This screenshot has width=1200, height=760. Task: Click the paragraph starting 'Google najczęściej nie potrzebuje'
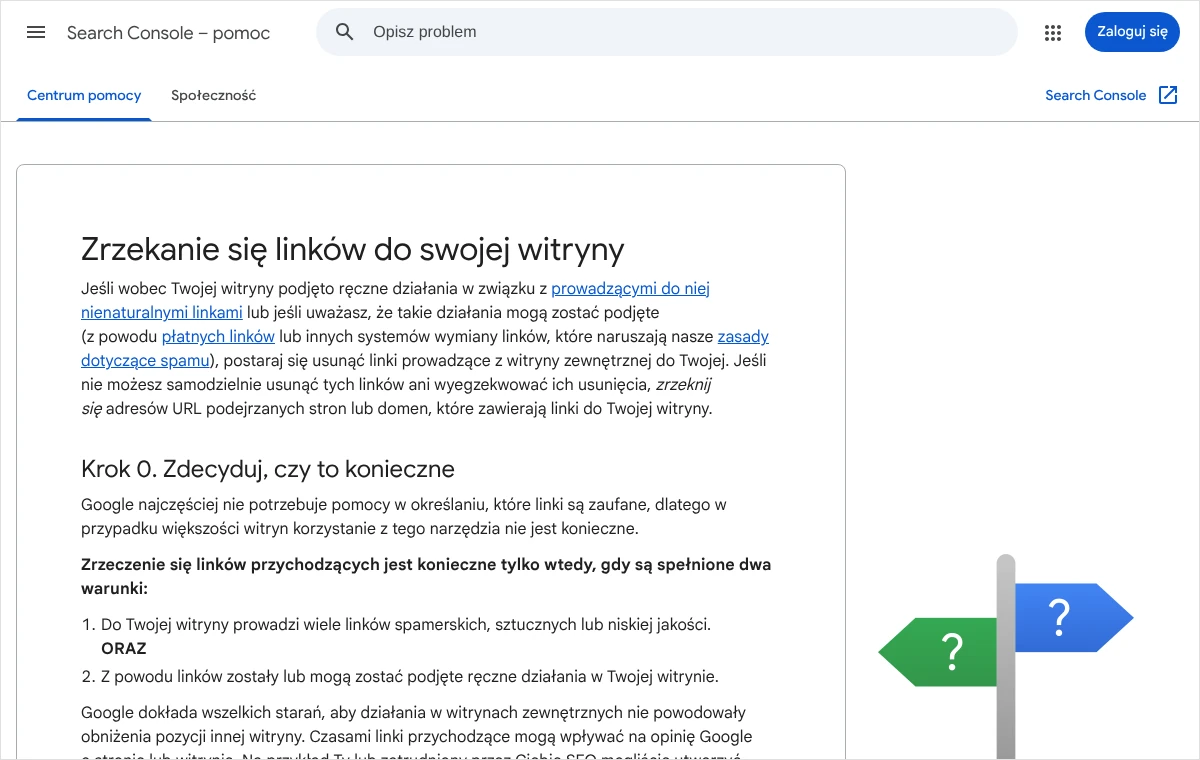coord(404,517)
